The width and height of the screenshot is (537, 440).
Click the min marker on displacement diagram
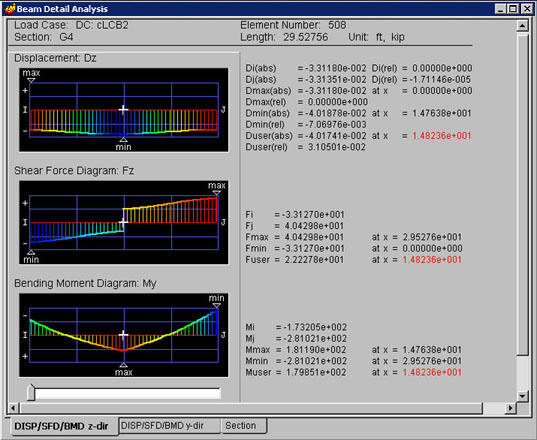click(123, 144)
